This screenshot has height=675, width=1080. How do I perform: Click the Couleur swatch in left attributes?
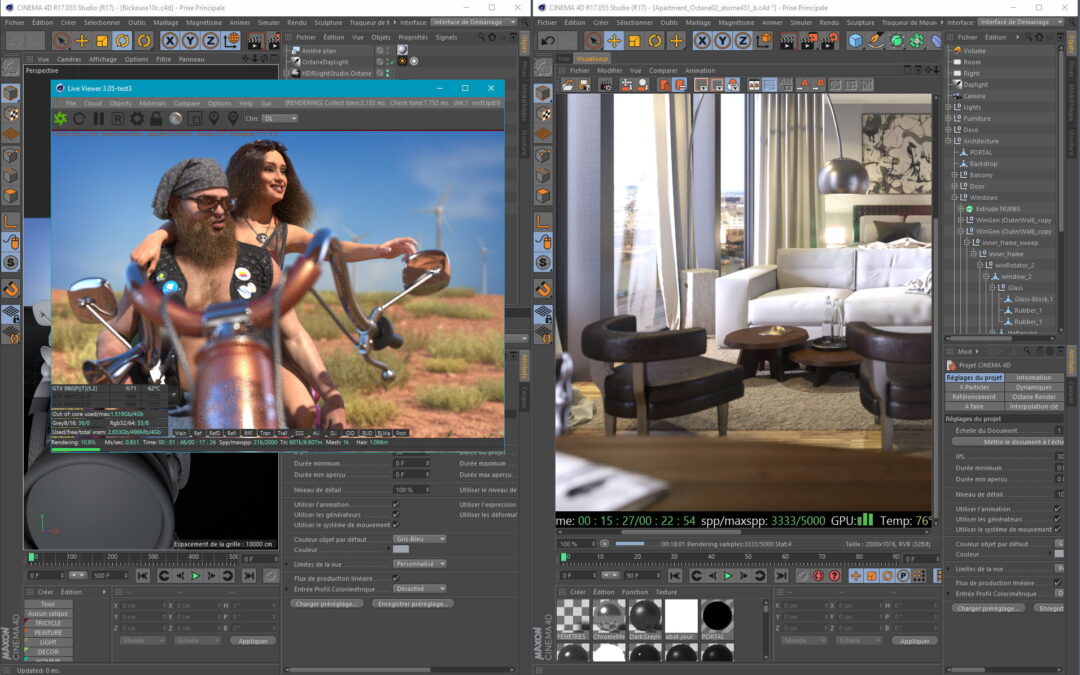(401, 549)
